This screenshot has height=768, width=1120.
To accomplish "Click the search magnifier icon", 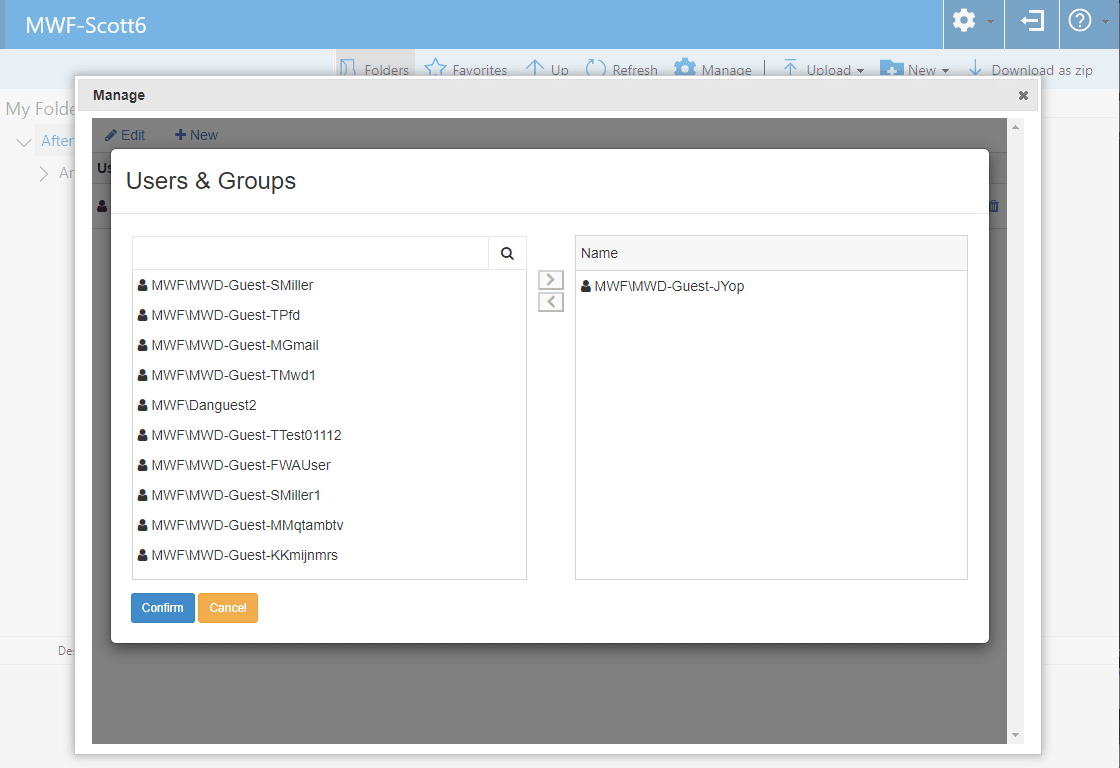I will click(507, 254).
